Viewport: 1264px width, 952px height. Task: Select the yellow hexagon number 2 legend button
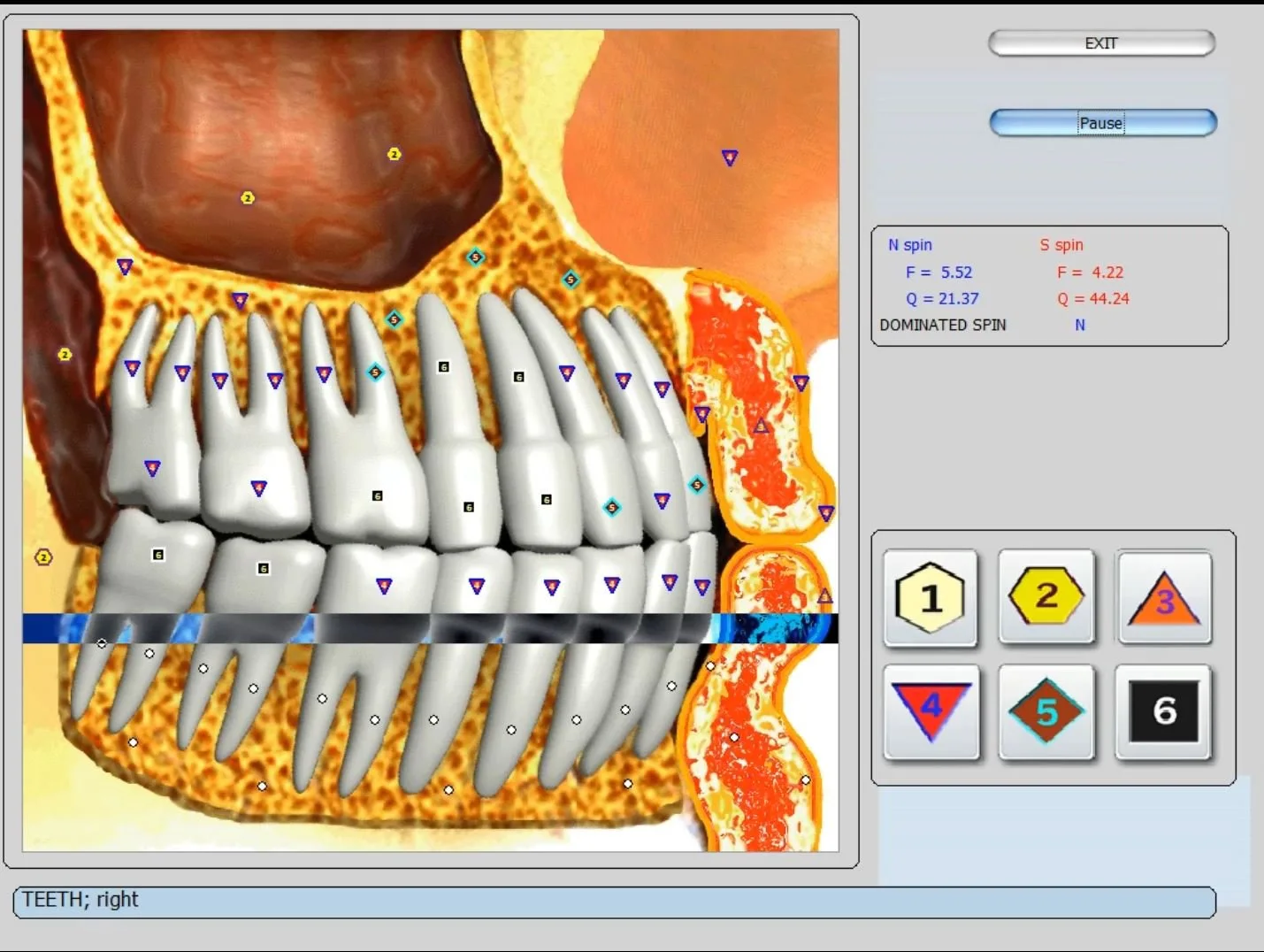coord(1046,596)
